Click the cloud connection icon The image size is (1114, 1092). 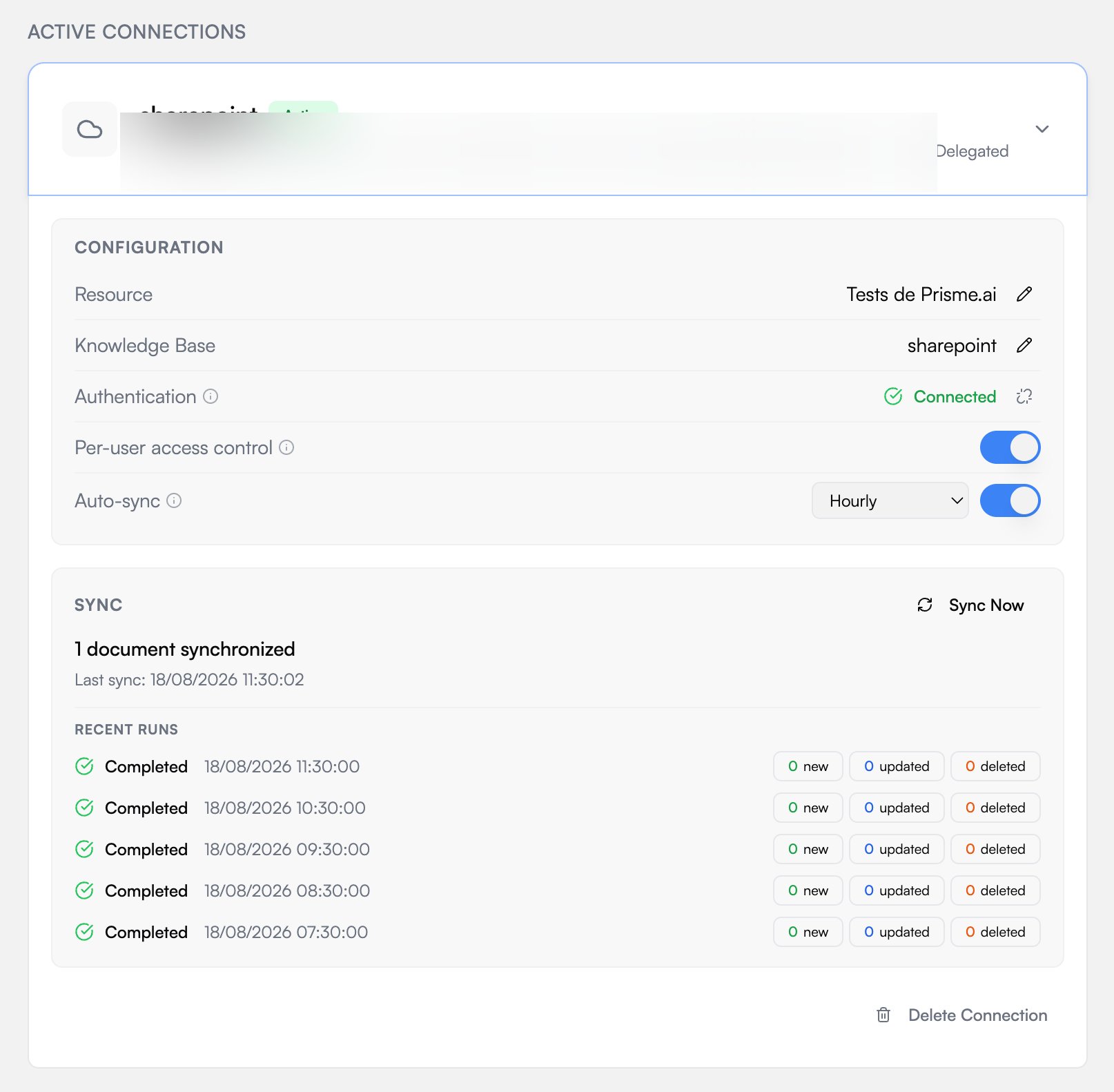click(90, 129)
